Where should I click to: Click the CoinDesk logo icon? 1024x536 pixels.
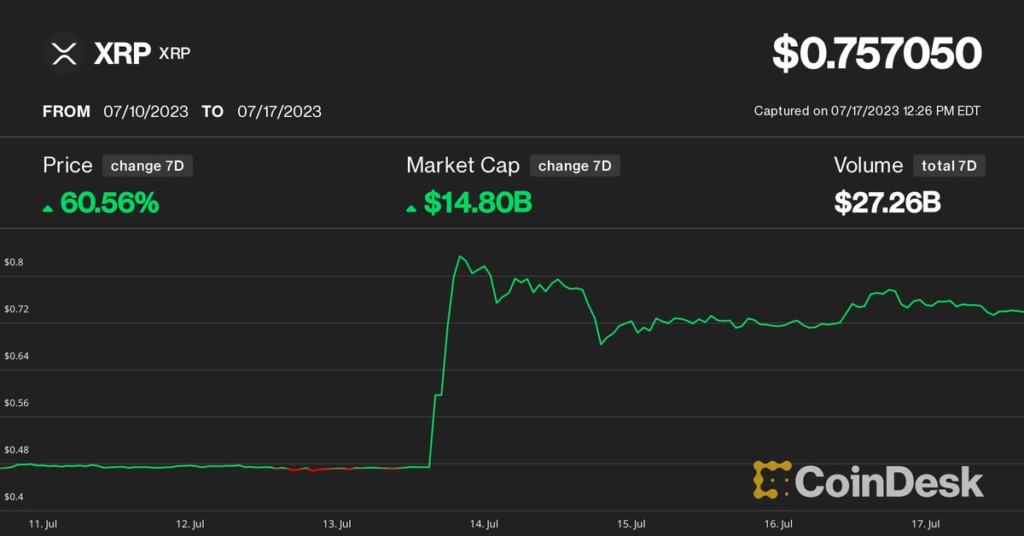point(771,481)
